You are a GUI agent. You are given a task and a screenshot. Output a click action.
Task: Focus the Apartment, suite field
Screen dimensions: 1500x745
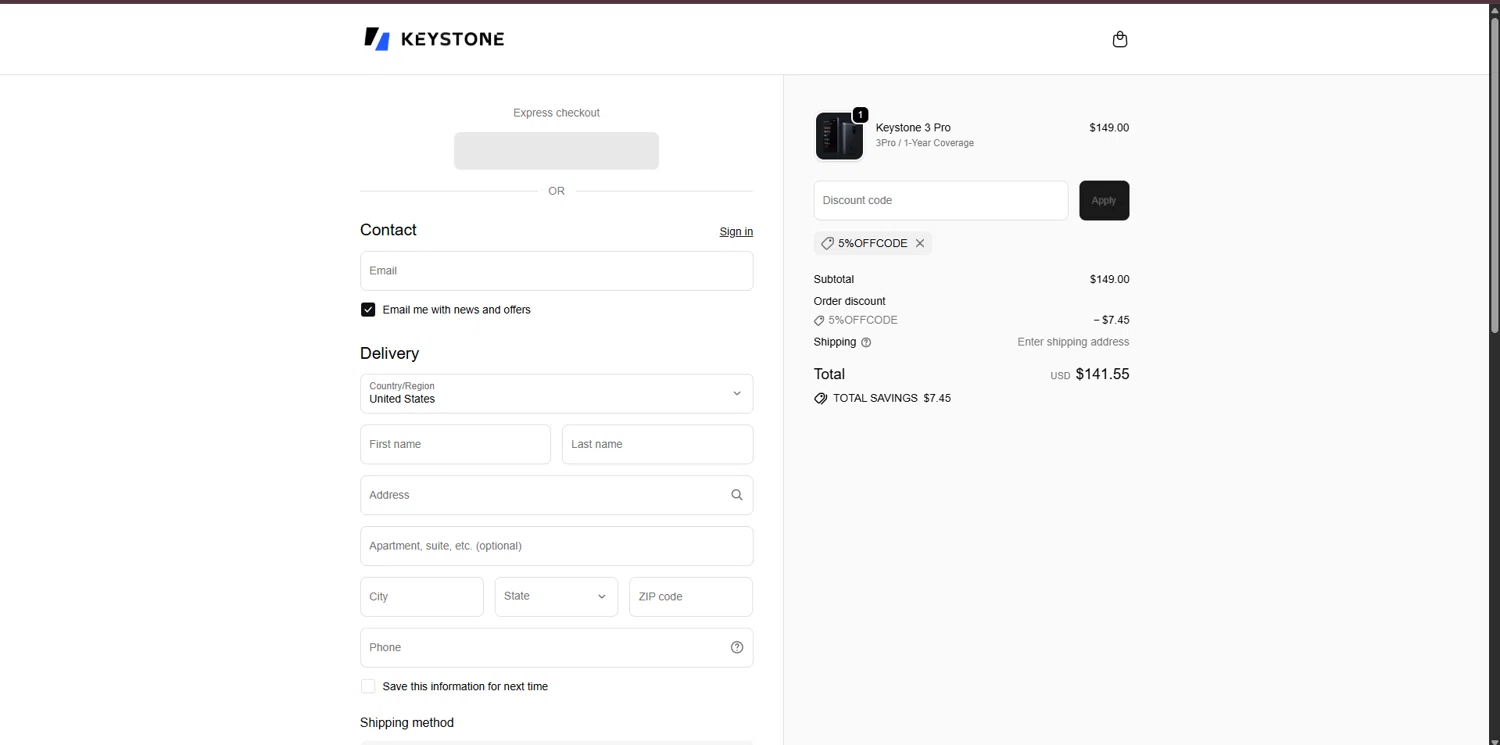556,546
